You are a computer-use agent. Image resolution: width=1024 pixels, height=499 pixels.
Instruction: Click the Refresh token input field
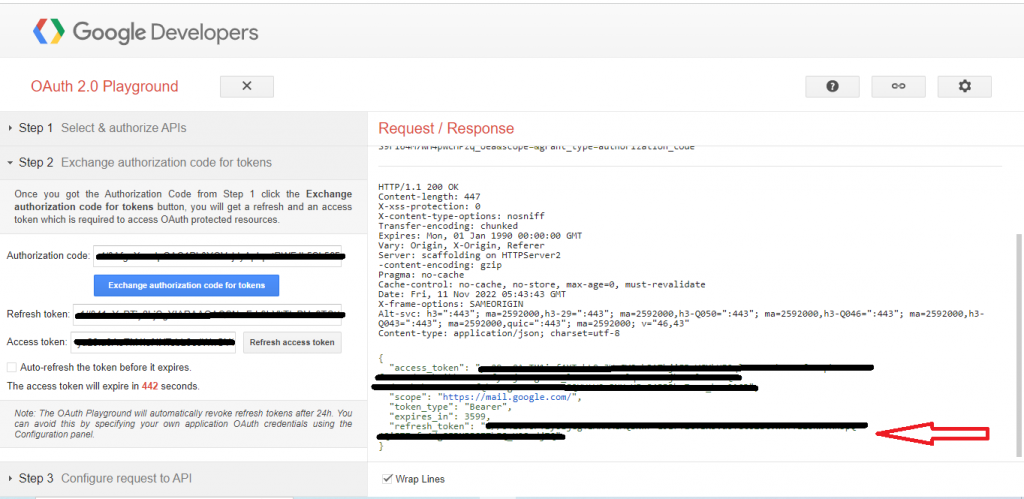click(x=207, y=314)
